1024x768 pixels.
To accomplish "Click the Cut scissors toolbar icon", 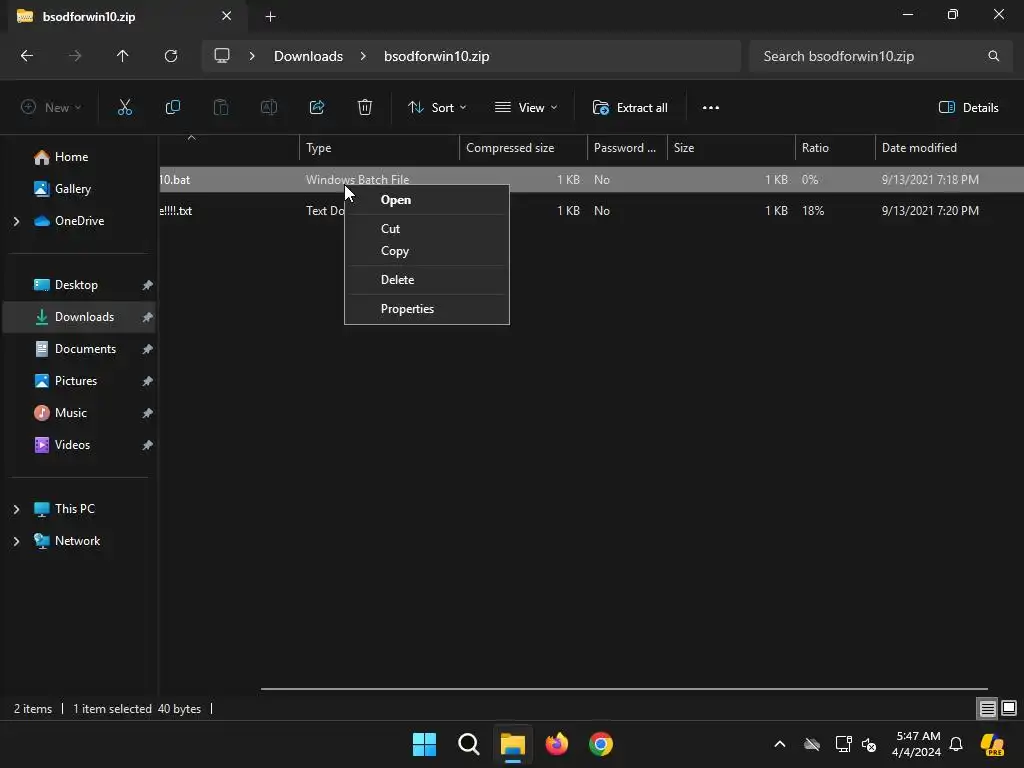I will (x=125, y=108).
